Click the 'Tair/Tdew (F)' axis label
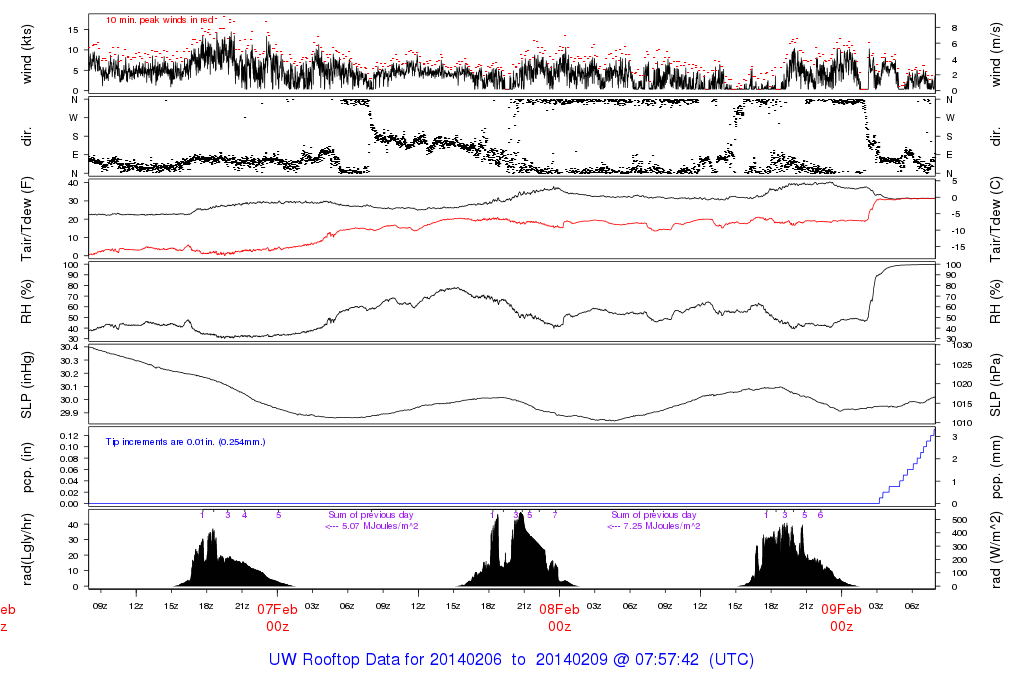Viewport: 1024px width, 700px height. pos(27,219)
